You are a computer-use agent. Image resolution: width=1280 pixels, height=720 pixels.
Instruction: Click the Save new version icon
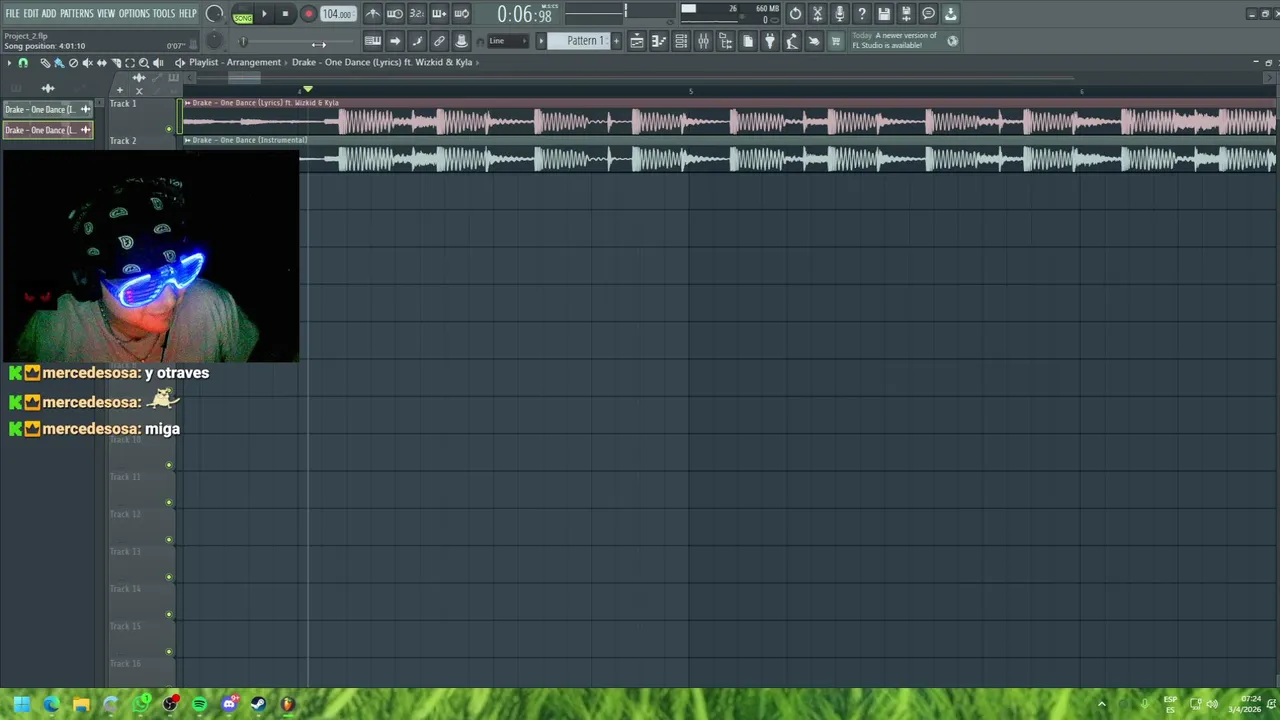(906, 14)
